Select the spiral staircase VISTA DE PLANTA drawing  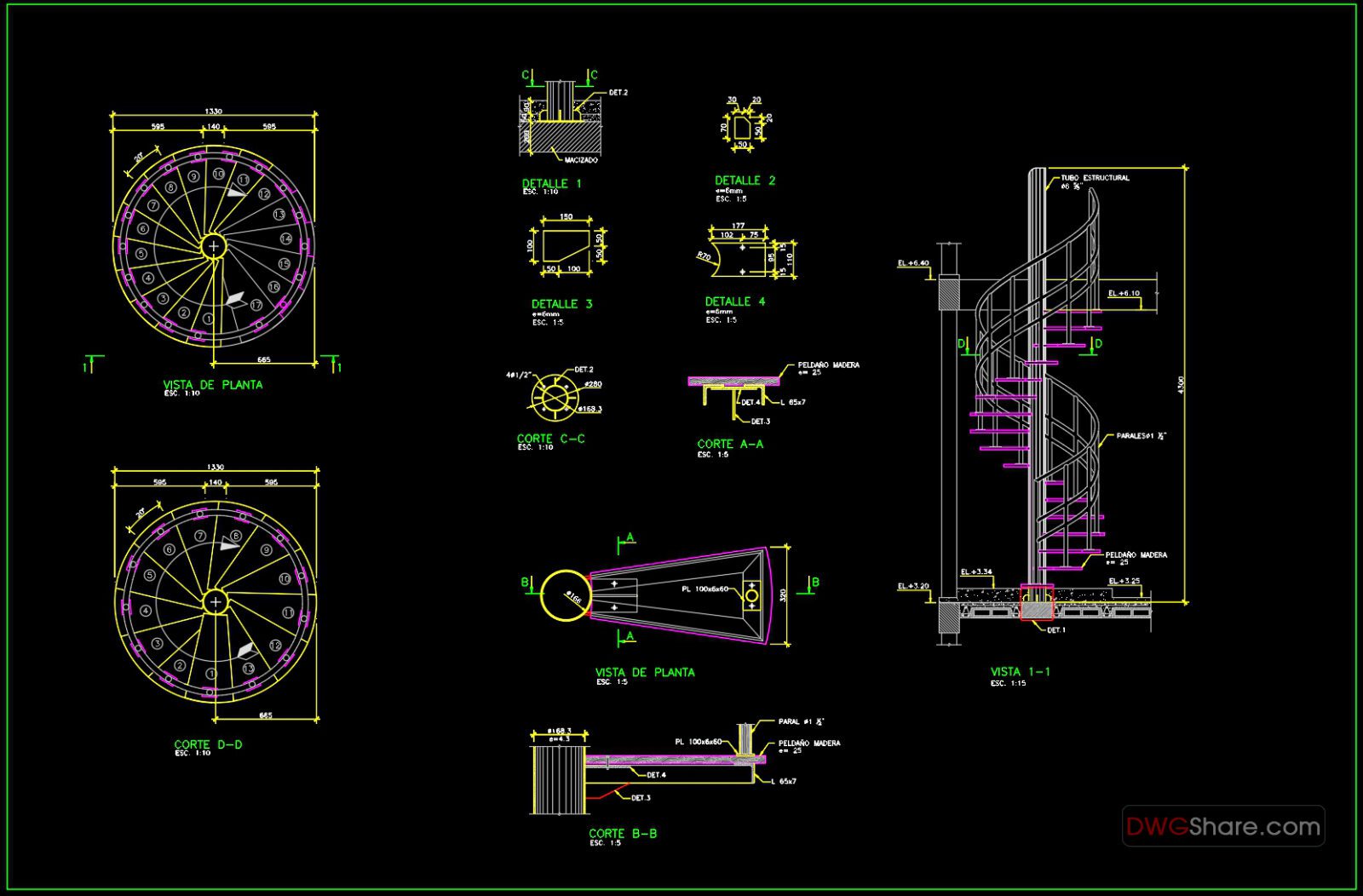click(x=213, y=247)
